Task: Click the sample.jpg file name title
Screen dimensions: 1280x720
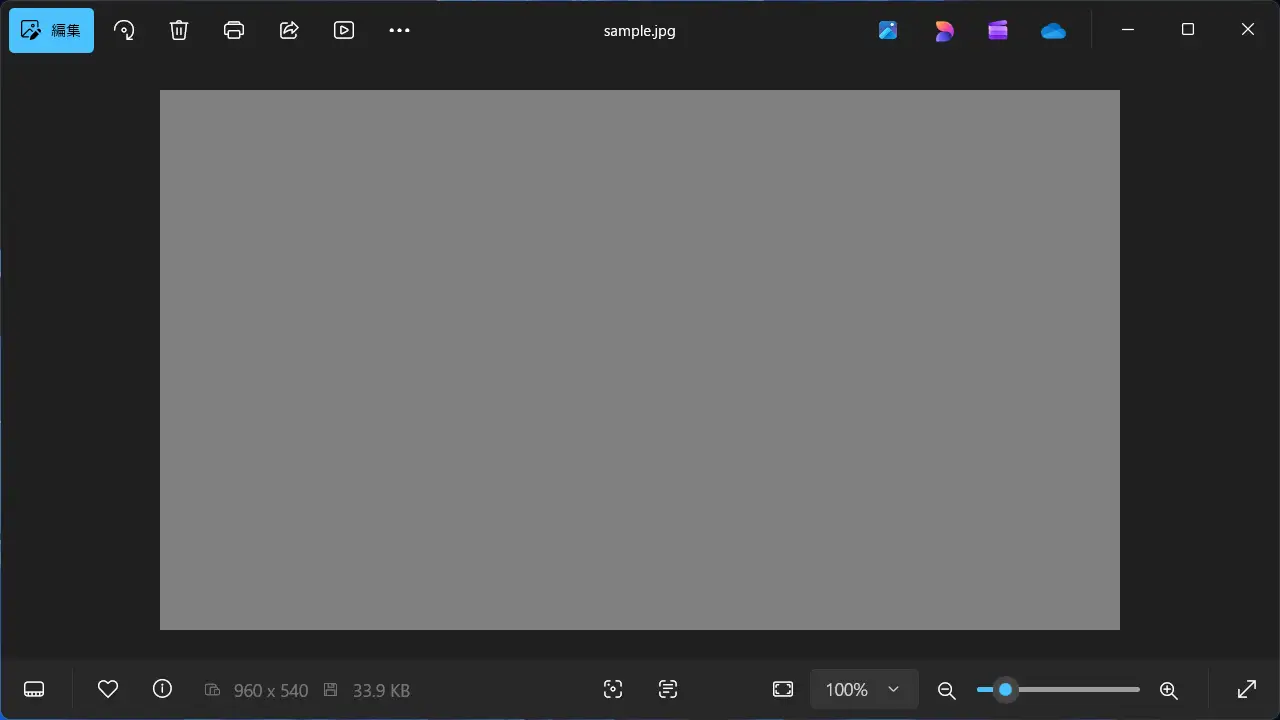Action: tap(640, 30)
